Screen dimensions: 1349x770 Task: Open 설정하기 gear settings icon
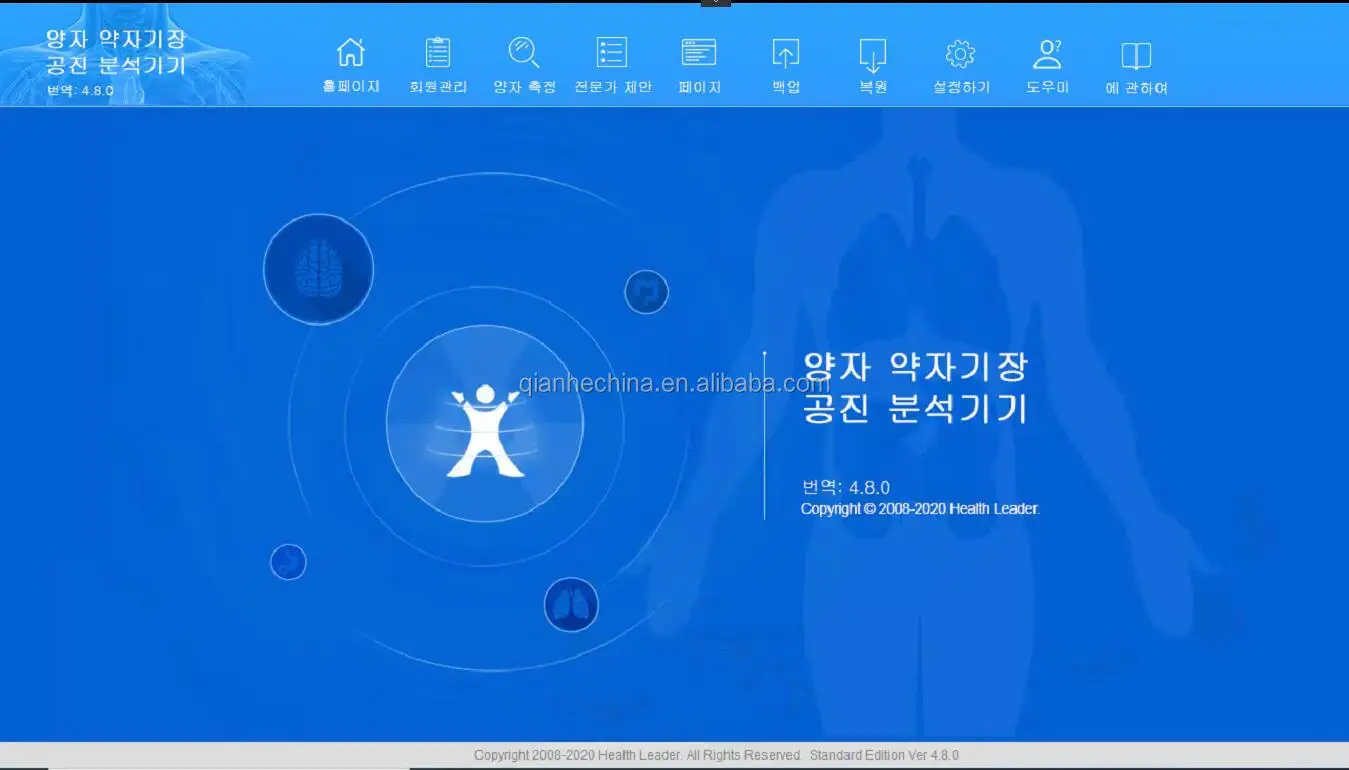960,54
